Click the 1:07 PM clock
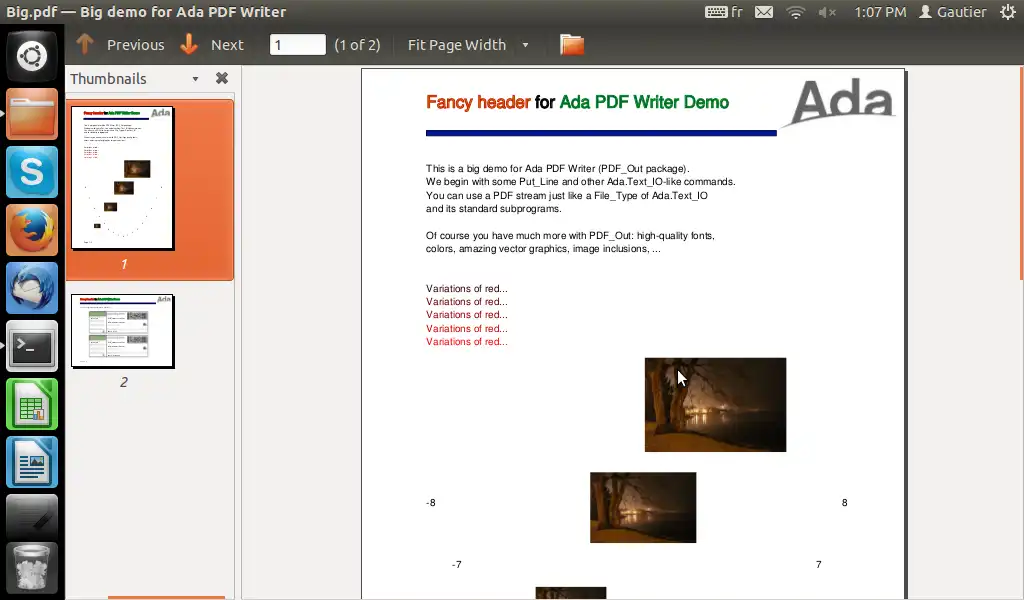The width and height of the screenshot is (1024, 600). coord(880,12)
